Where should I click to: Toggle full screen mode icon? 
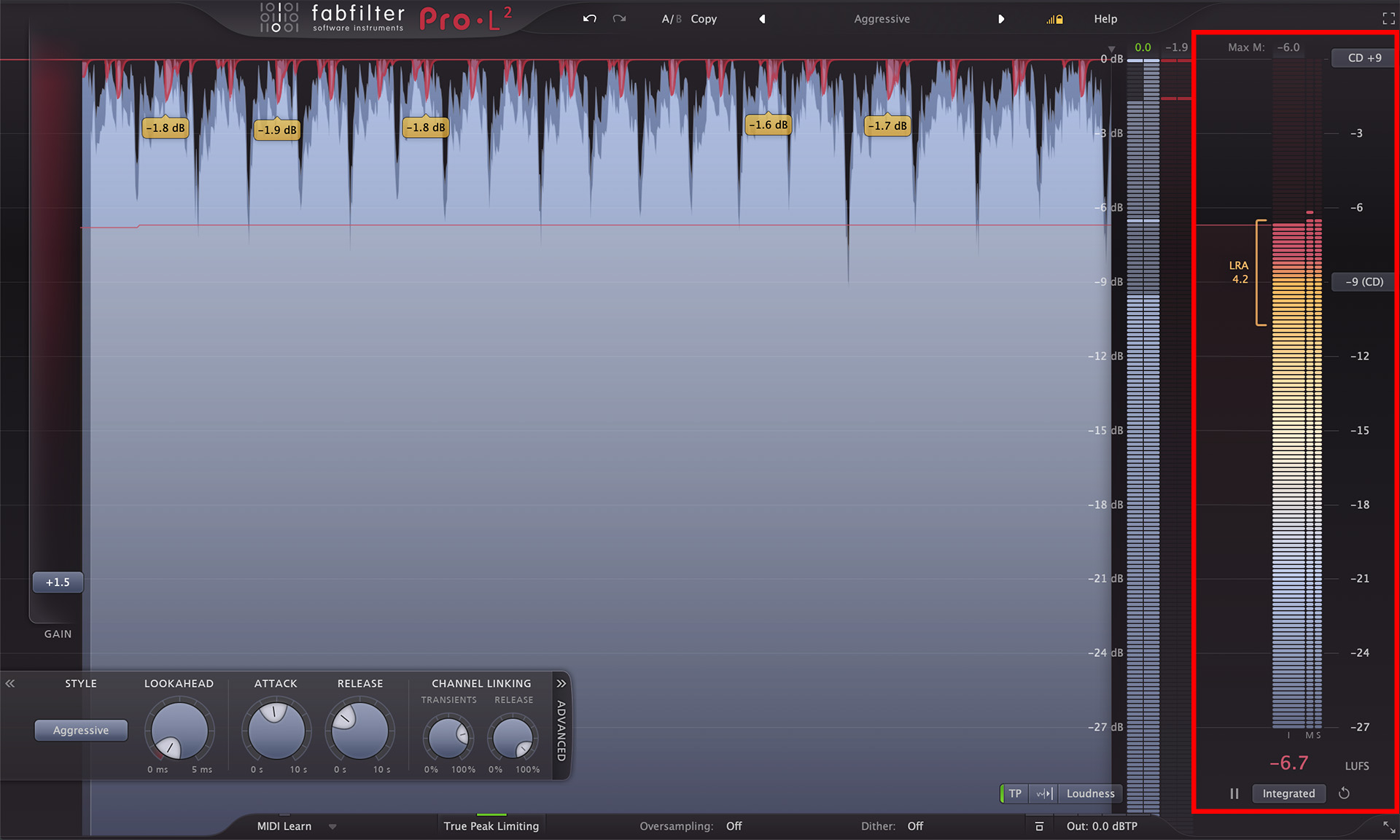(1388, 19)
